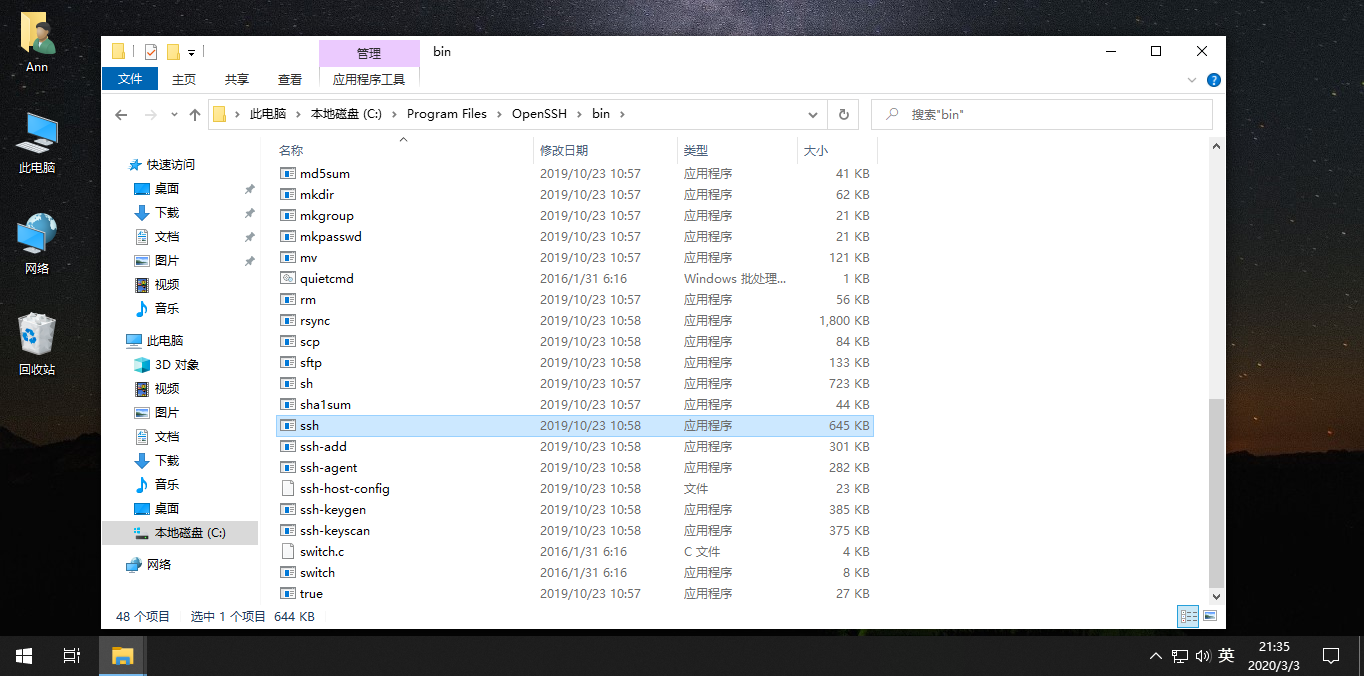The height and width of the screenshot is (676, 1364).
Task: Click the File Explorer taskbar icon
Action: pyautogui.click(x=122, y=656)
